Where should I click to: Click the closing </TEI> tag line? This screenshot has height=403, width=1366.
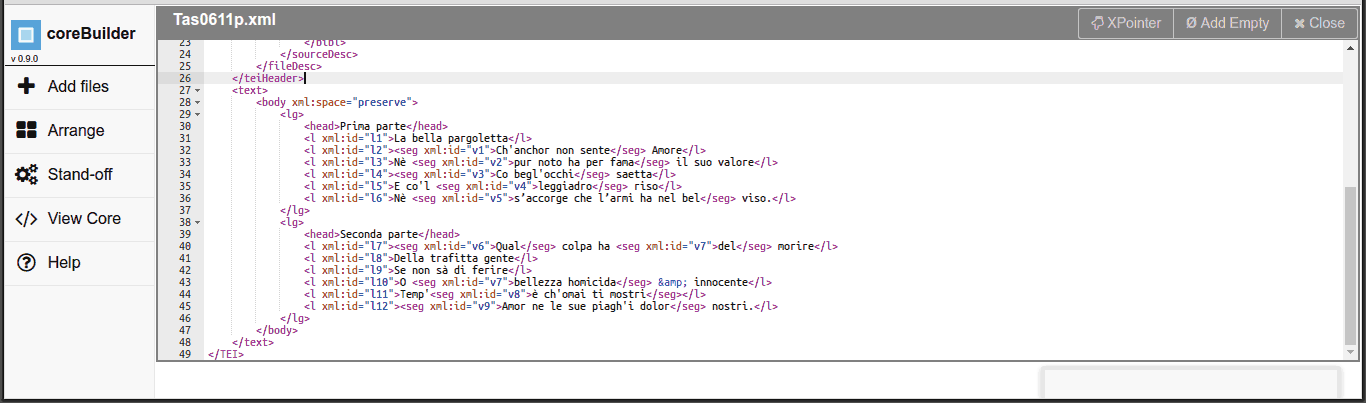point(225,354)
